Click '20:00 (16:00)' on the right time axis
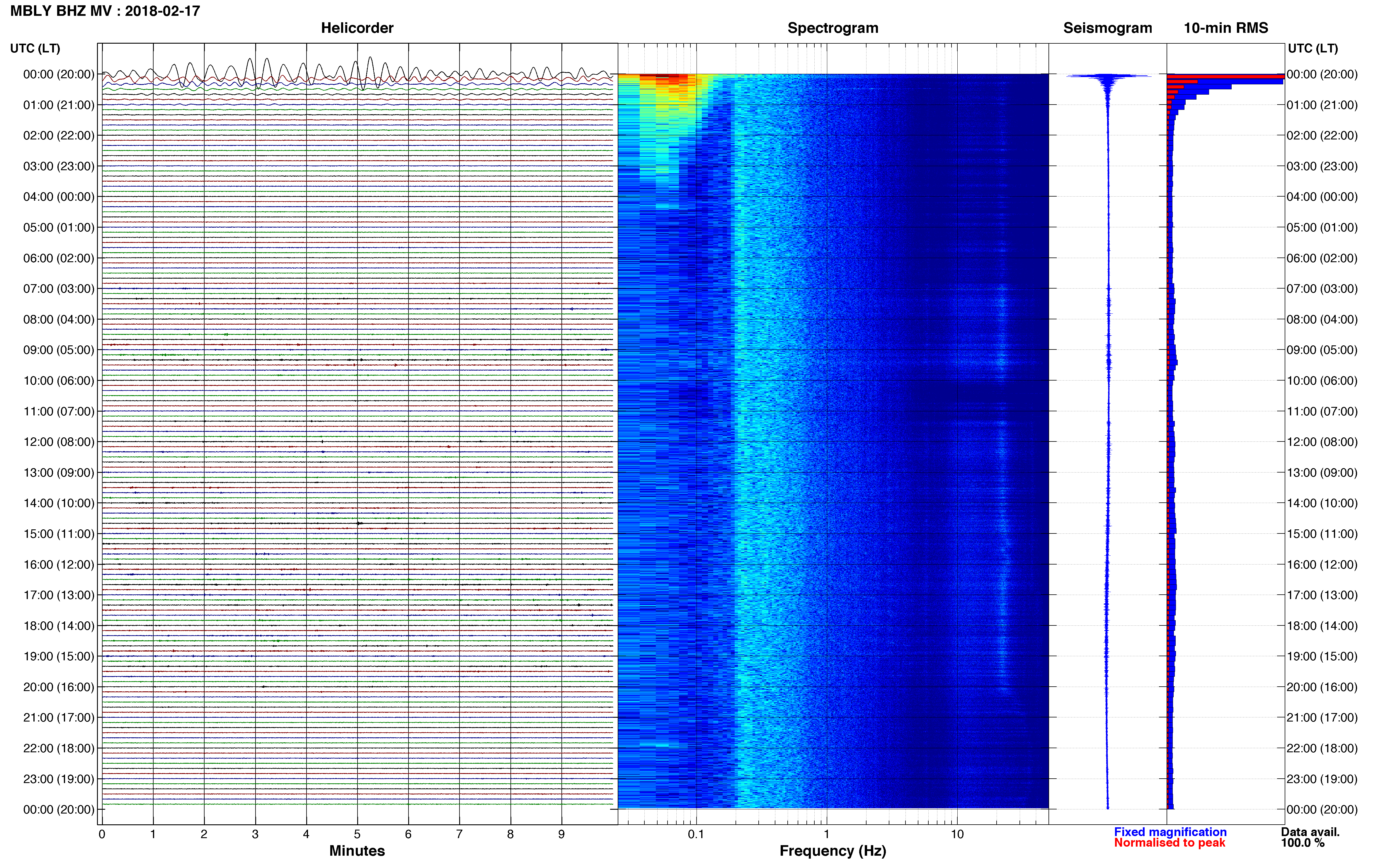Screen dimensions: 1389x868 1322,687
